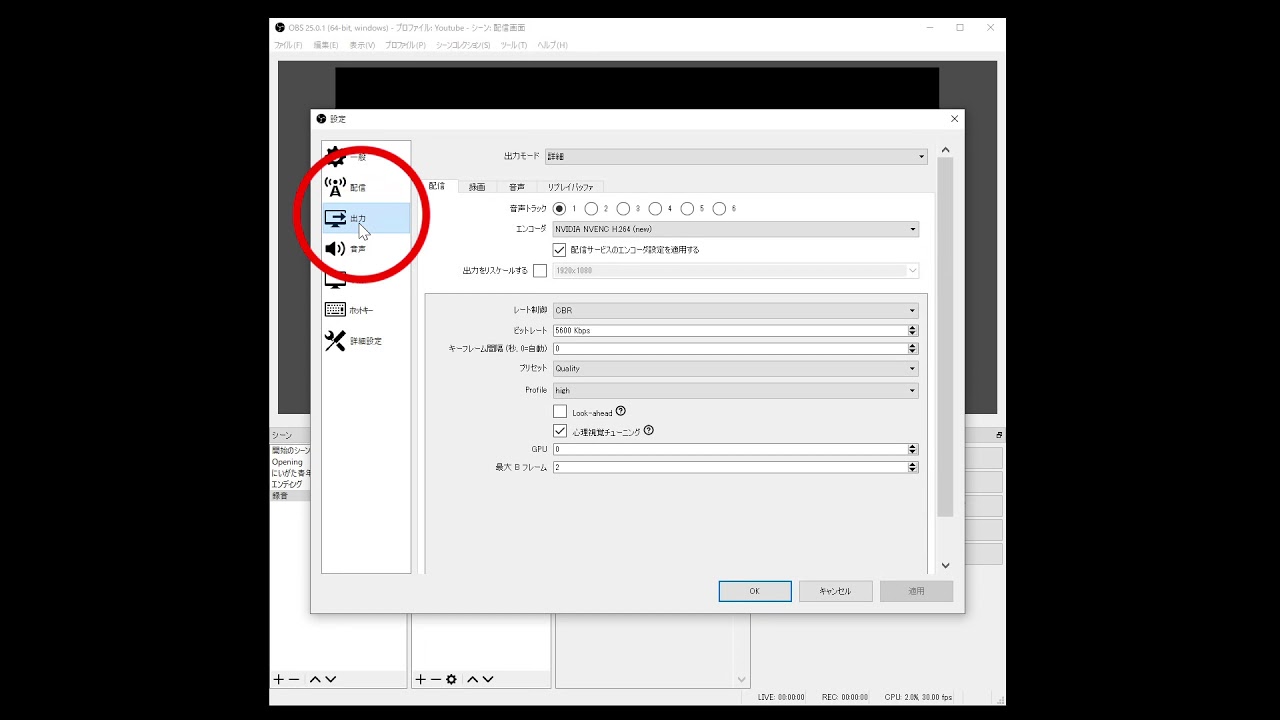Open the 出力モード dropdown
The image size is (1280, 720).
(x=736, y=156)
